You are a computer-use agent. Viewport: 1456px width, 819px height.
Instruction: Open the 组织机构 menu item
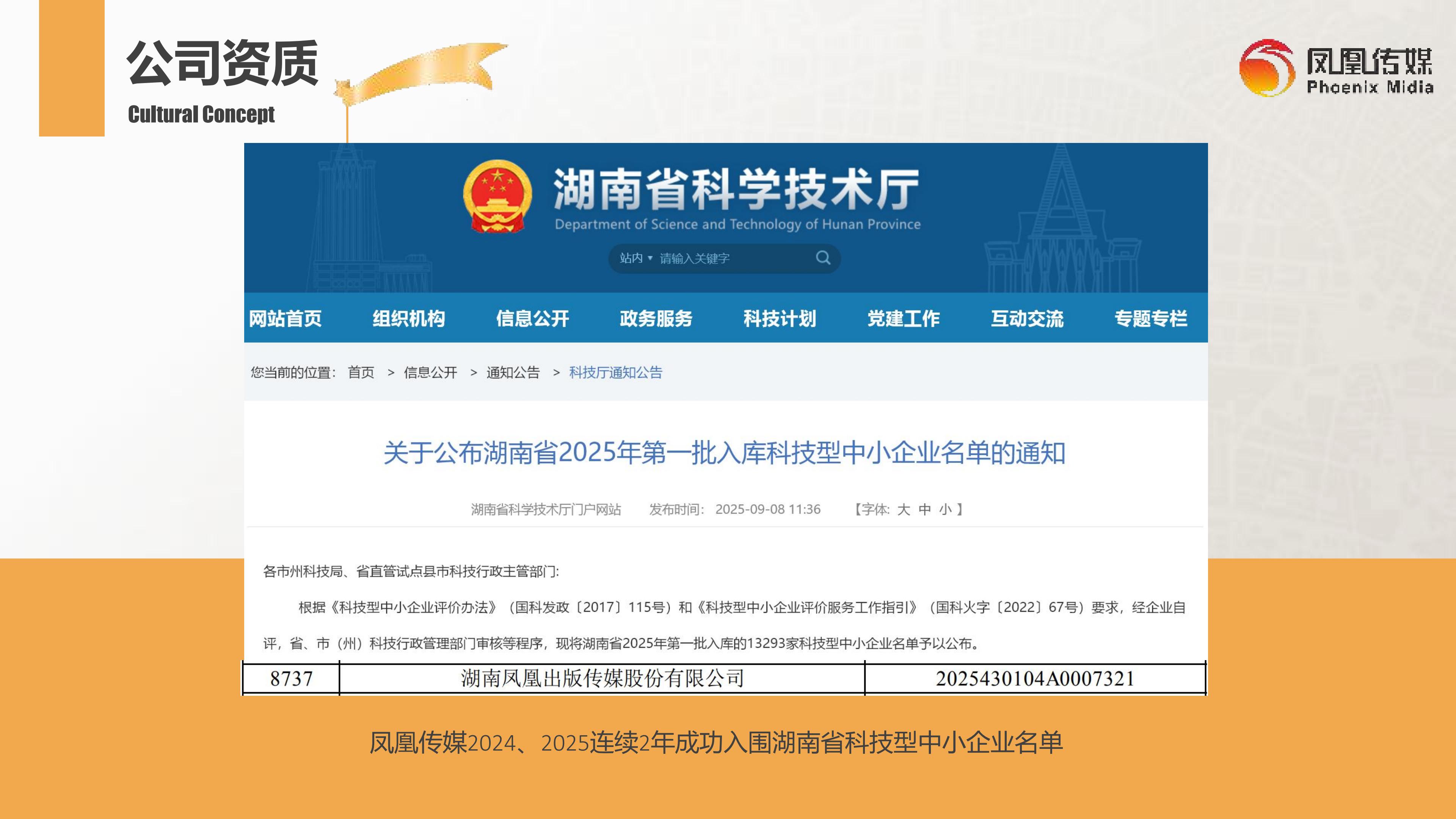coord(409,318)
